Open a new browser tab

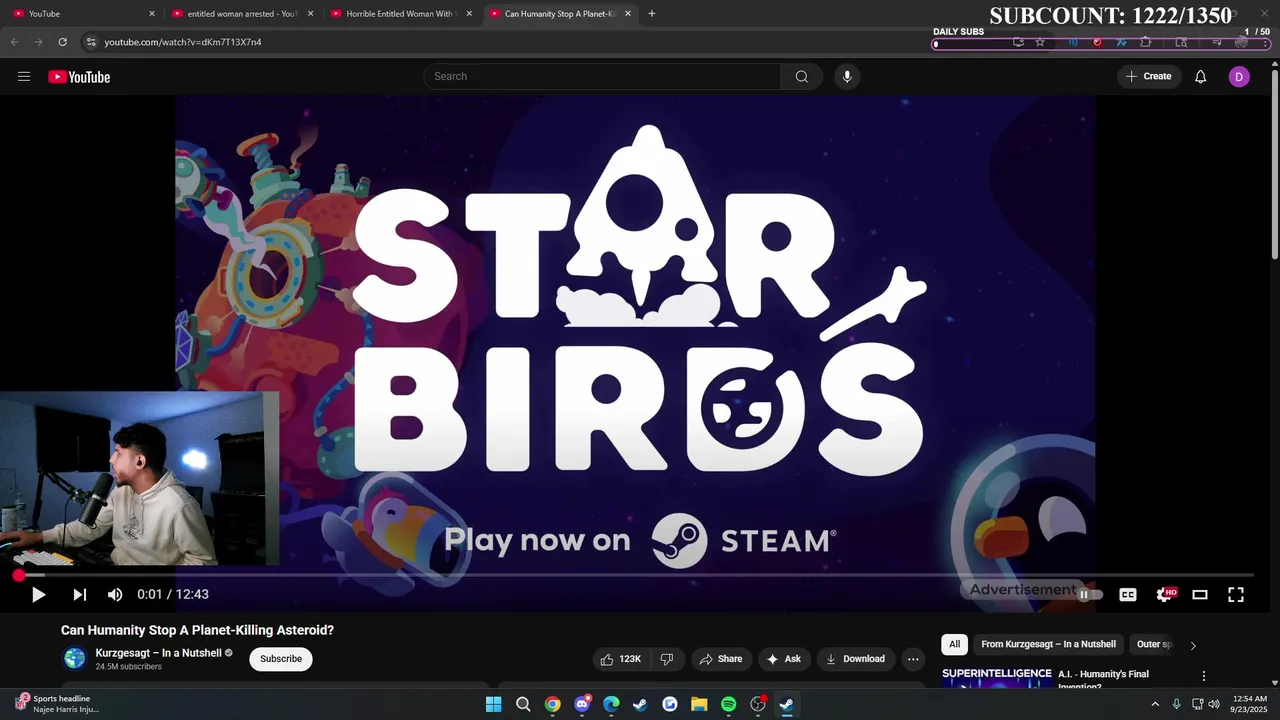pyautogui.click(x=652, y=14)
